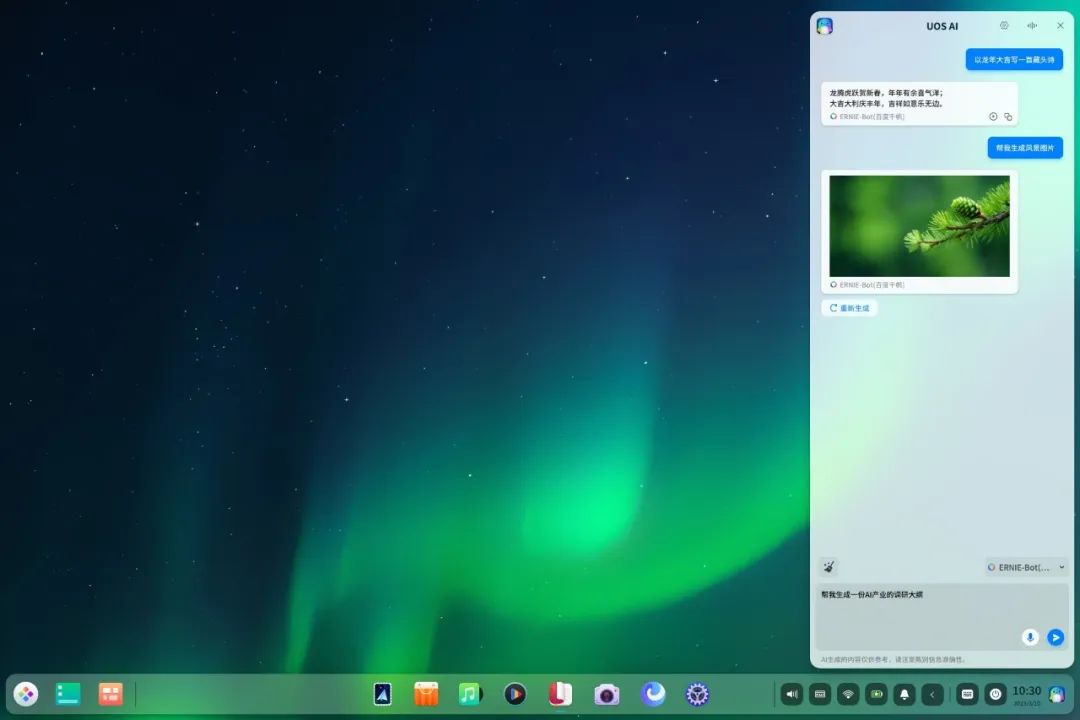Screen dimensions: 1080x720
Task: Open the power shutdown button in tray
Action: 995,694
